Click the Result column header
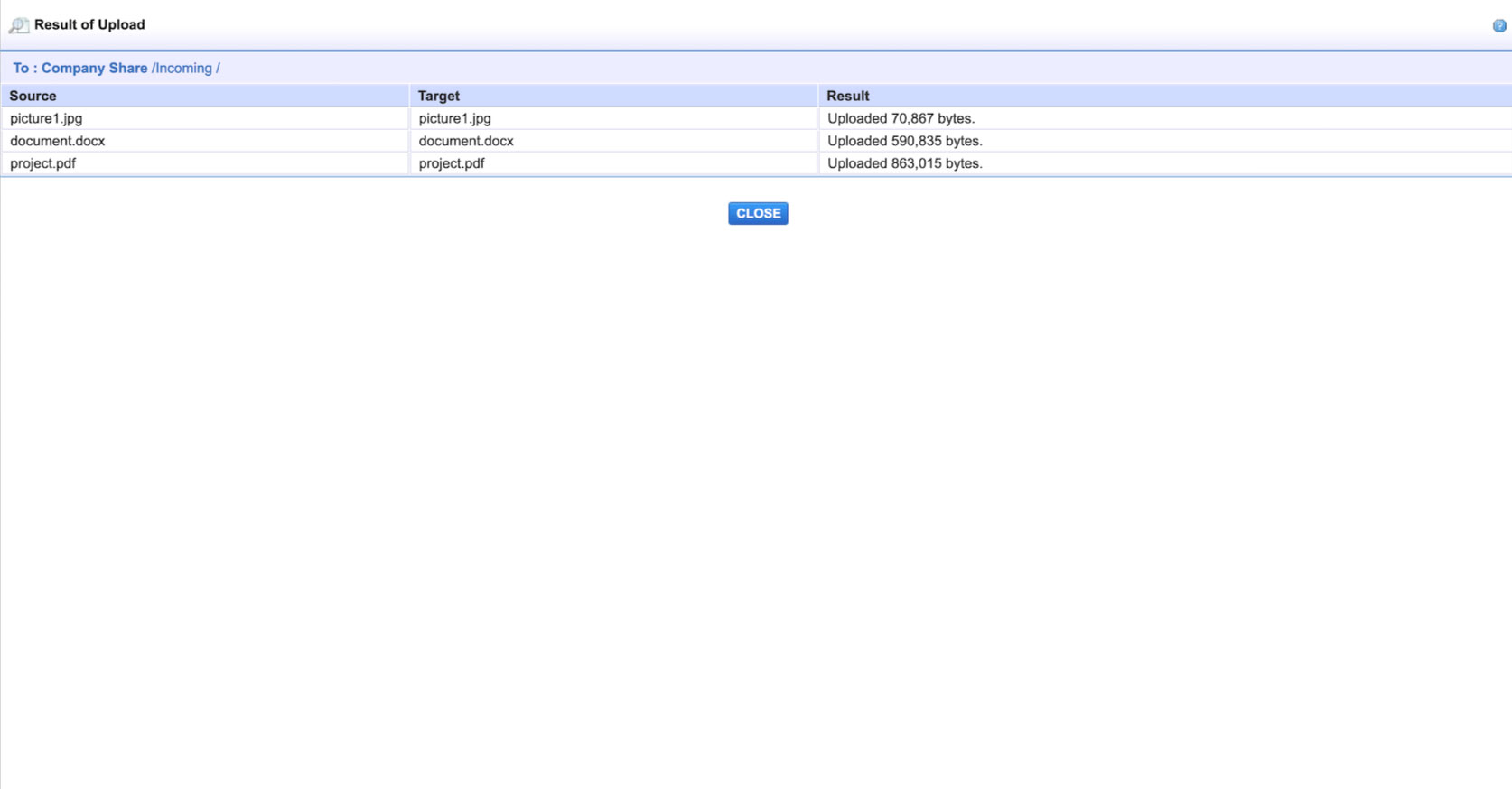 coord(847,96)
